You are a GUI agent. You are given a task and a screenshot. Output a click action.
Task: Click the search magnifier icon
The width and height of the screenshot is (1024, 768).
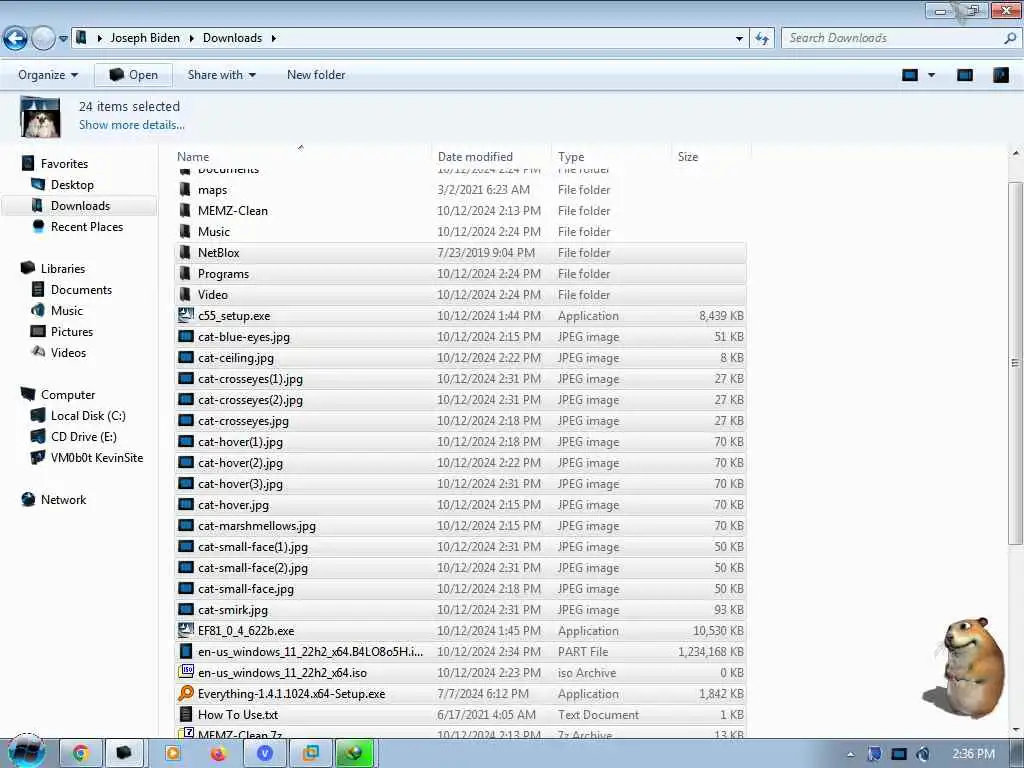point(1010,38)
